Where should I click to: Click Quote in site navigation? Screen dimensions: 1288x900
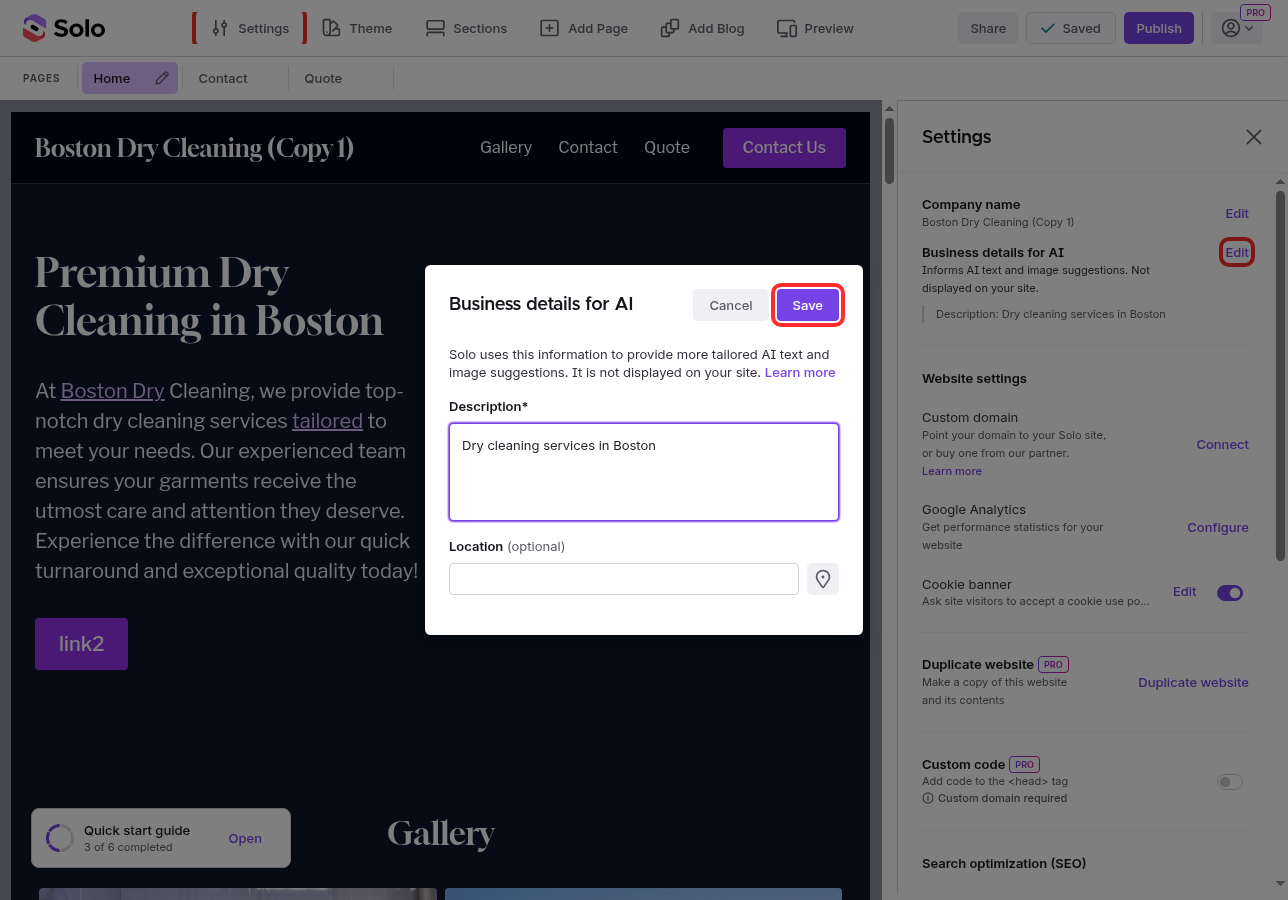pyautogui.click(x=667, y=147)
